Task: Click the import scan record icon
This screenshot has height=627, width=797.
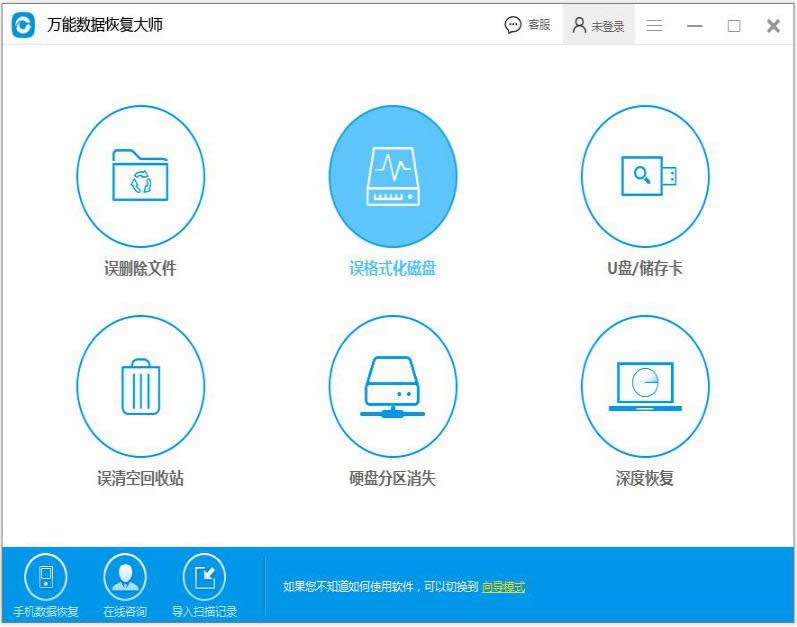Action: (x=204, y=577)
